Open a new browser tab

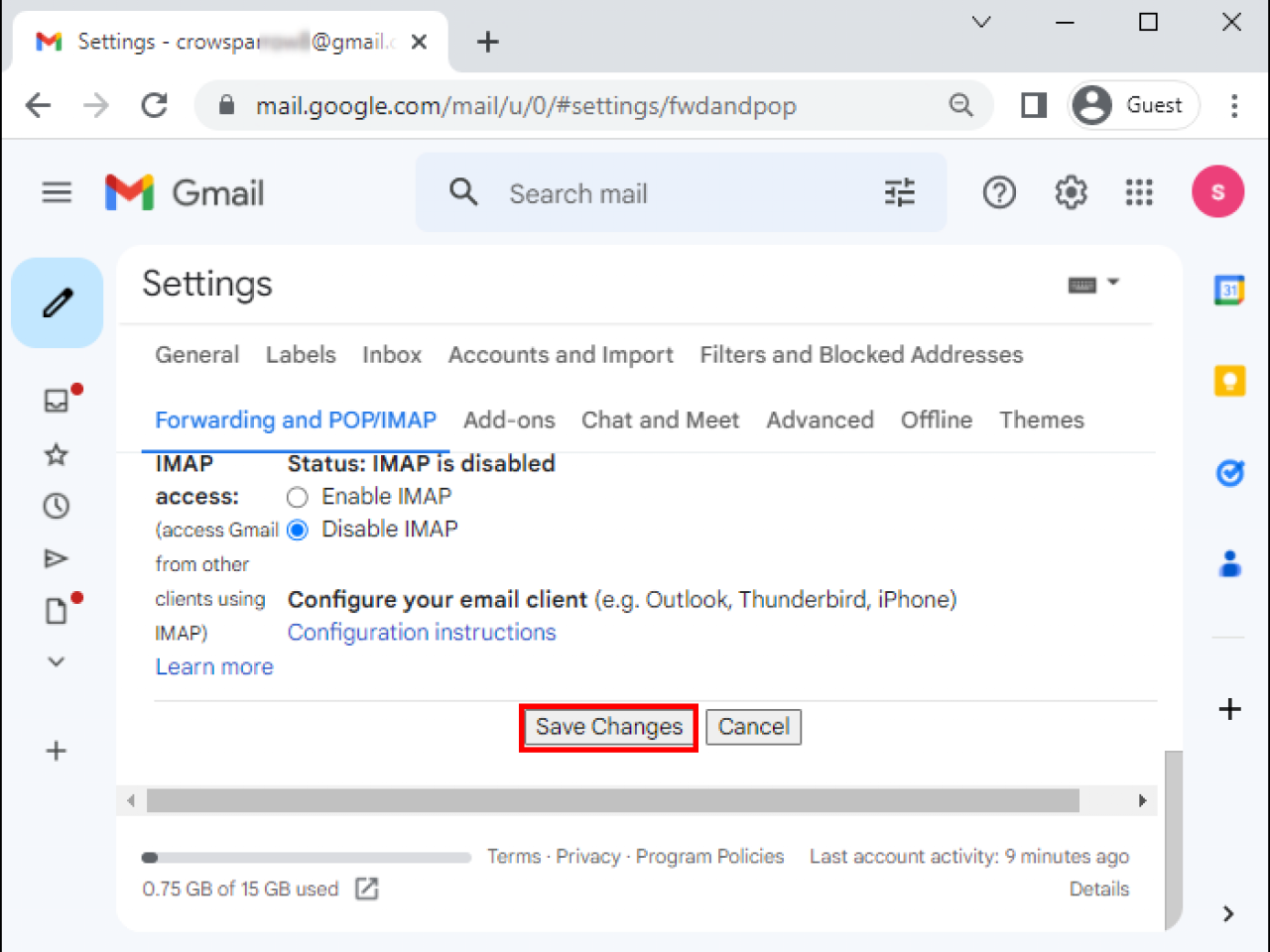coord(487,42)
